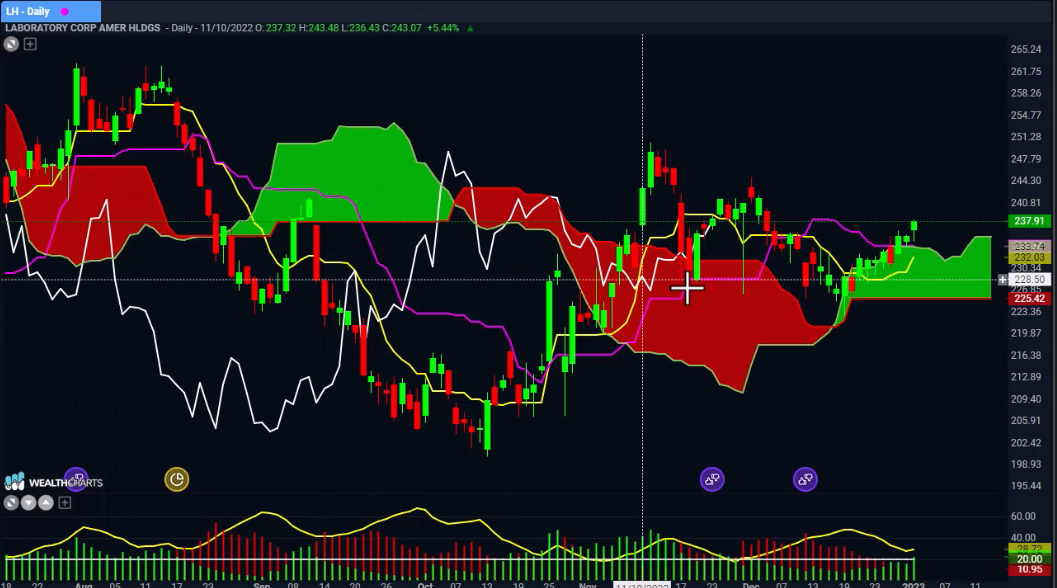Image resolution: width=1057 pixels, height=588 pixels.
Task: Click the 11/10/2022 date label on the time axis
Action: (642, 585)
